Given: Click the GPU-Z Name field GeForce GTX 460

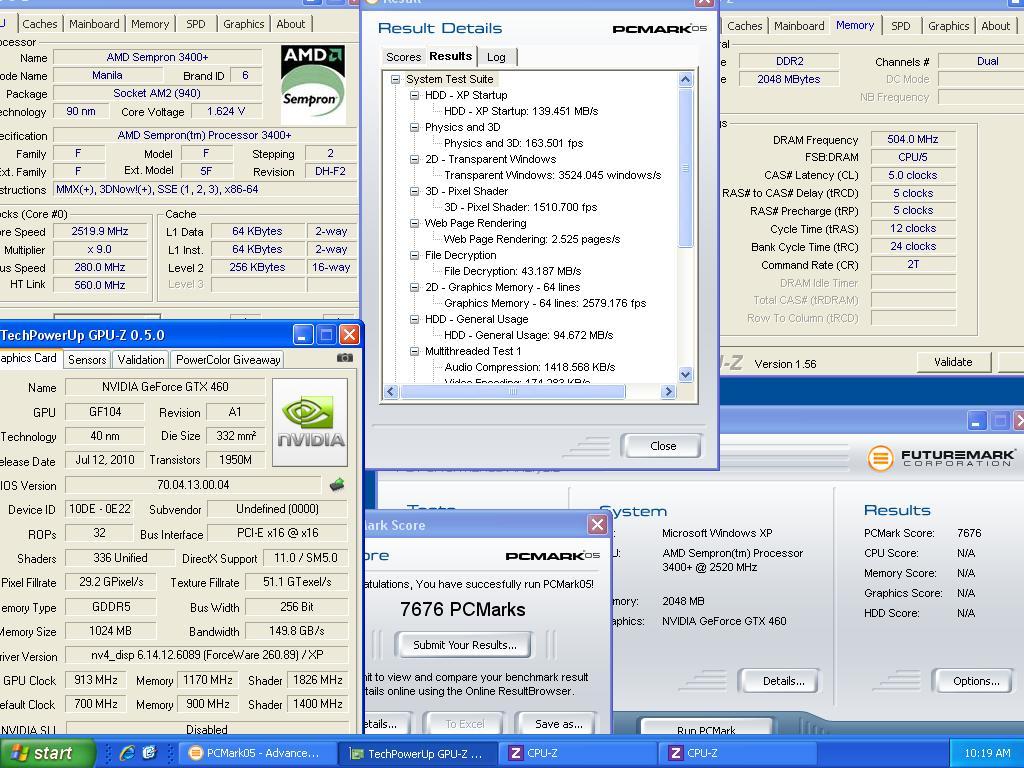Looking at the screenshot, I should [165, 387].
